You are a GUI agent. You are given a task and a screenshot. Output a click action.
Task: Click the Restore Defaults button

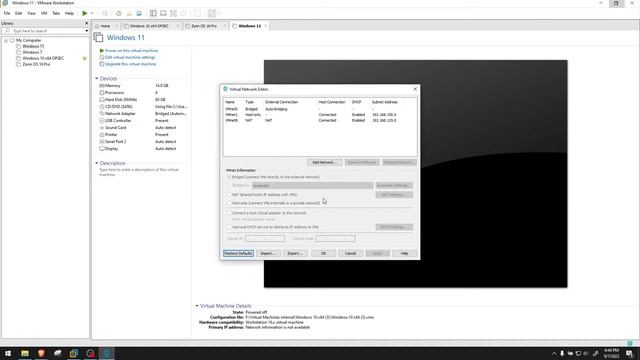point(238,253)
